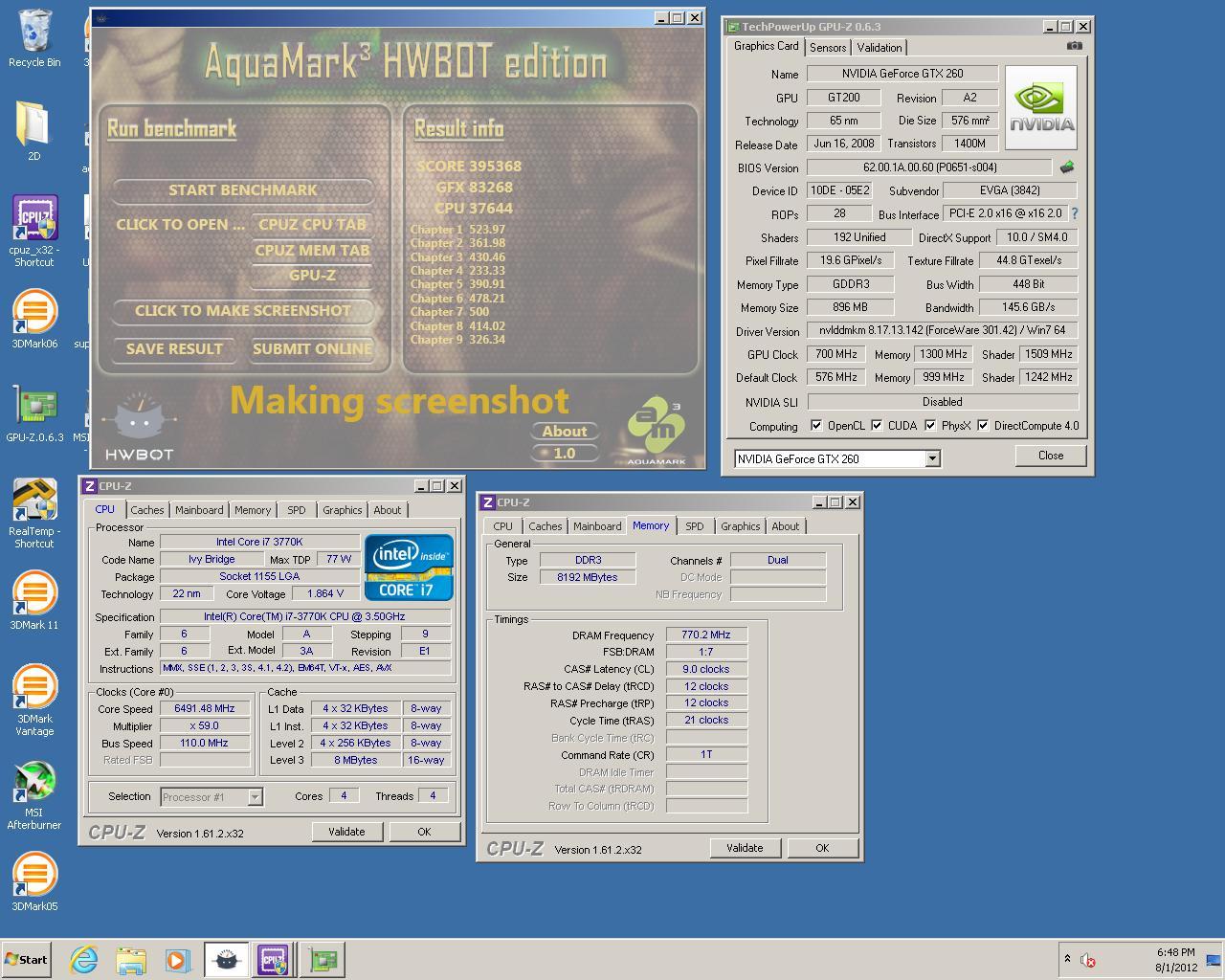Click the AquaMark am3 logo
The height and width of the screenshot is (980, 1225).
coord(657,433)
